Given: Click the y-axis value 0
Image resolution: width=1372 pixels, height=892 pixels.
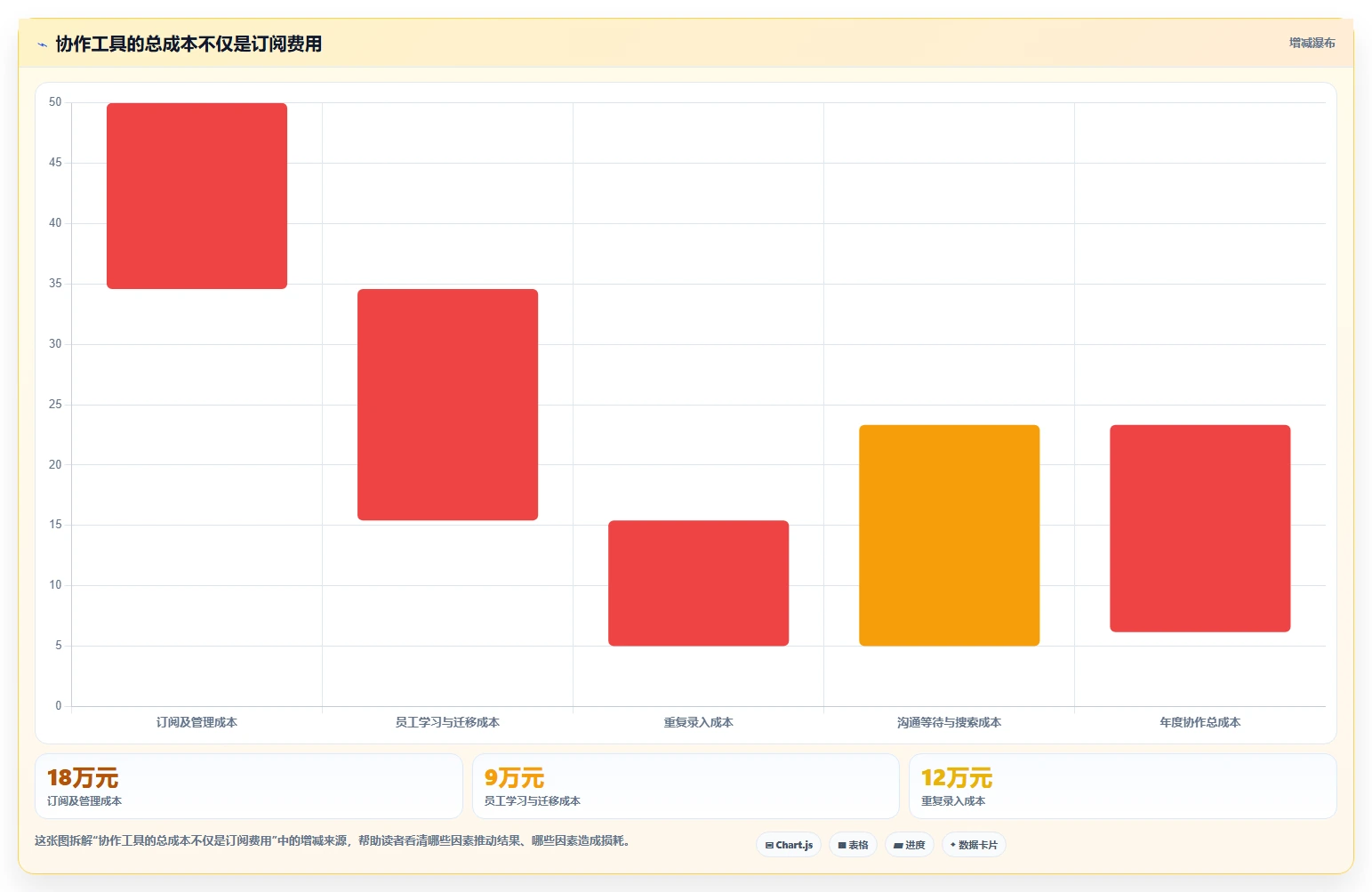Looking at the screenshot, I should pyautogui.click(x=59, y=706).
